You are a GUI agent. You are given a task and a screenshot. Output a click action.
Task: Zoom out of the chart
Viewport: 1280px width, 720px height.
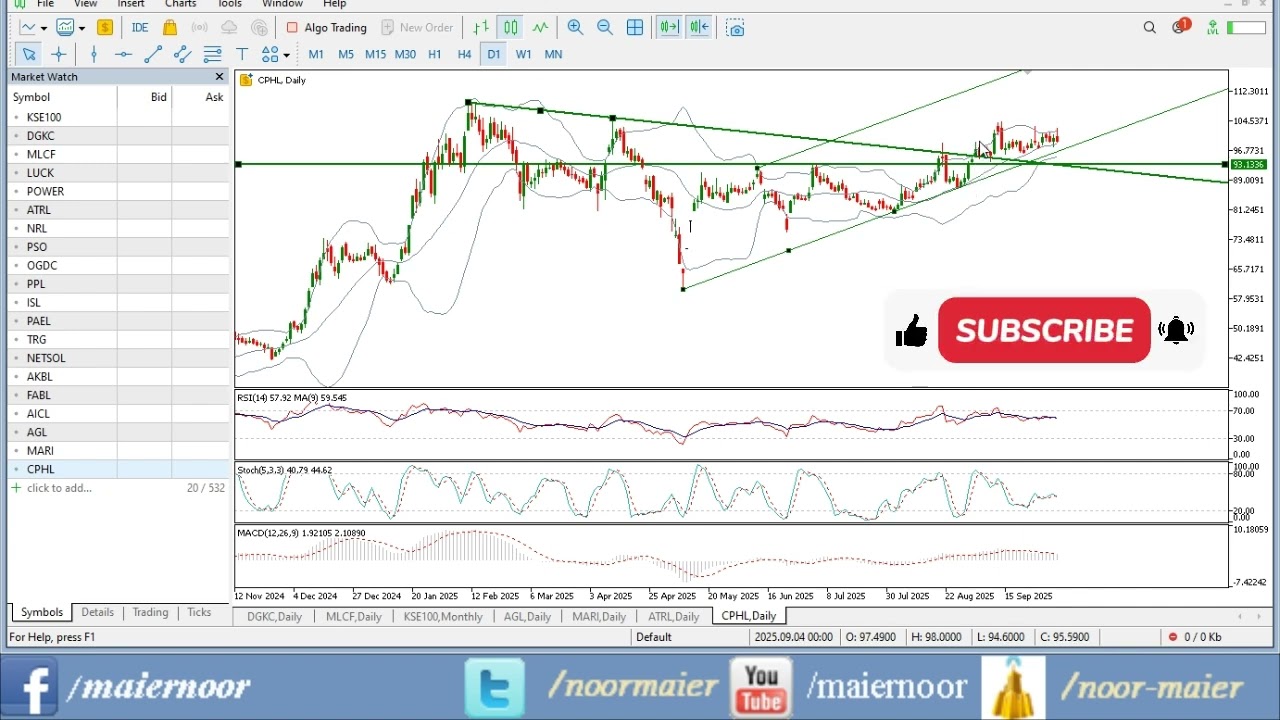pos(605,28)
